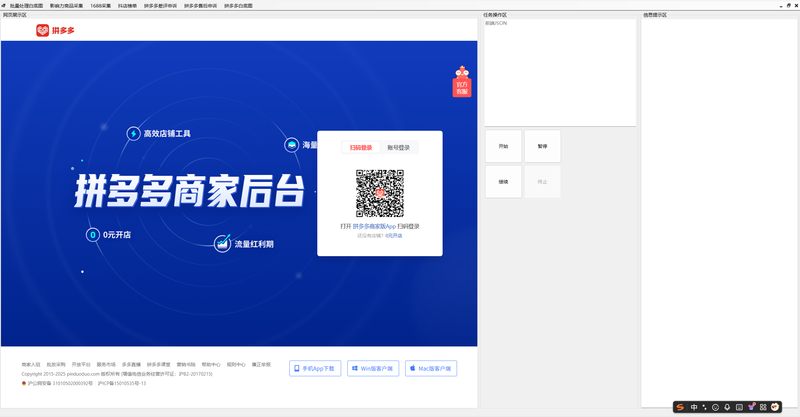
Task: Open the 开放平台 footer link
Action: click(x=81, y=364)
